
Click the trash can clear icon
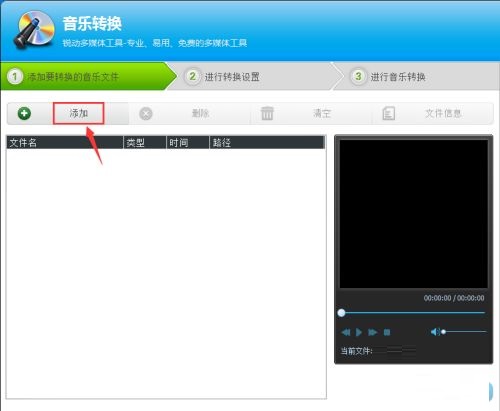(267, 113)
